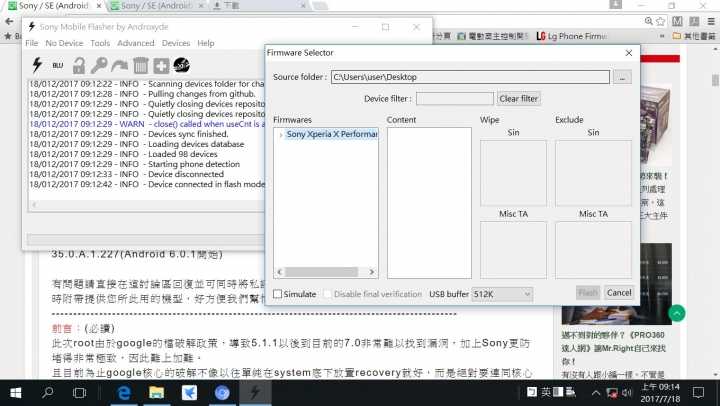Screen dimensions: 720x406
Task: Open File Explorer from the taskbar
Action: 157,393
